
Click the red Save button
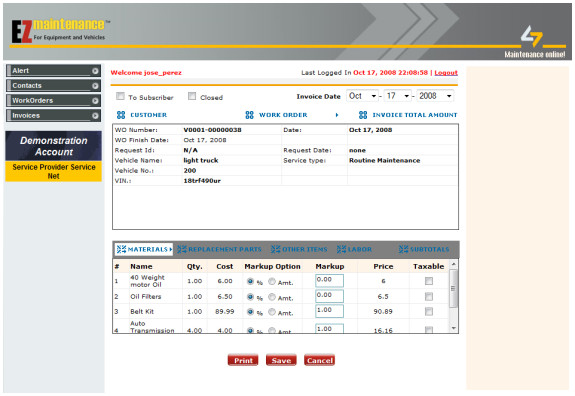coord(281,360)
